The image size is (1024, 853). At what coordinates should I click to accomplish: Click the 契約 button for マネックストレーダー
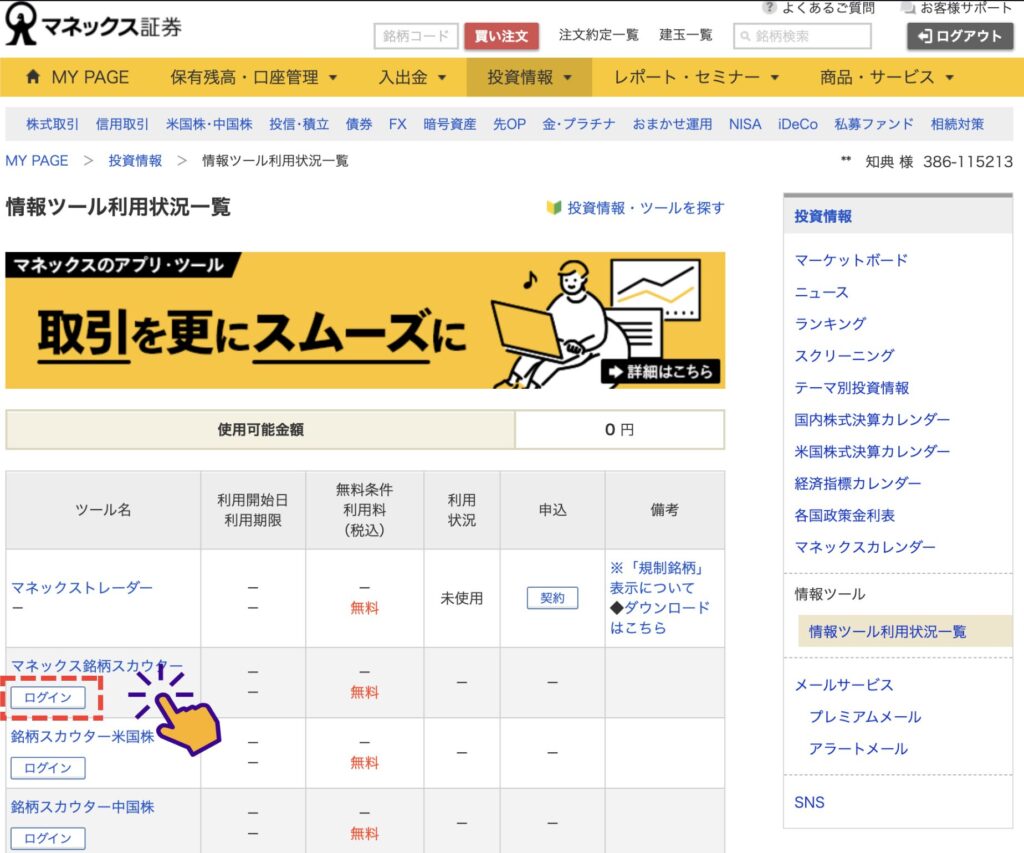552,598
